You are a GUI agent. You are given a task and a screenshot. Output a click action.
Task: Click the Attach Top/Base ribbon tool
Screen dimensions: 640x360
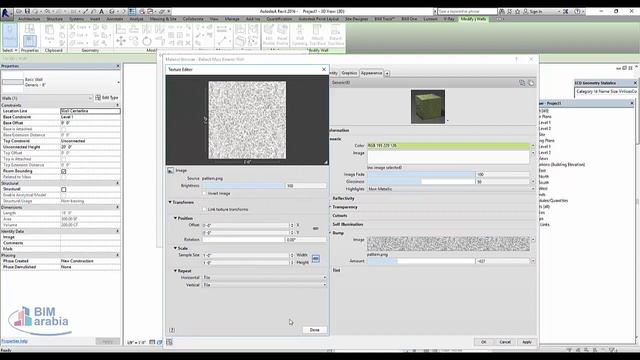point(317,35)
